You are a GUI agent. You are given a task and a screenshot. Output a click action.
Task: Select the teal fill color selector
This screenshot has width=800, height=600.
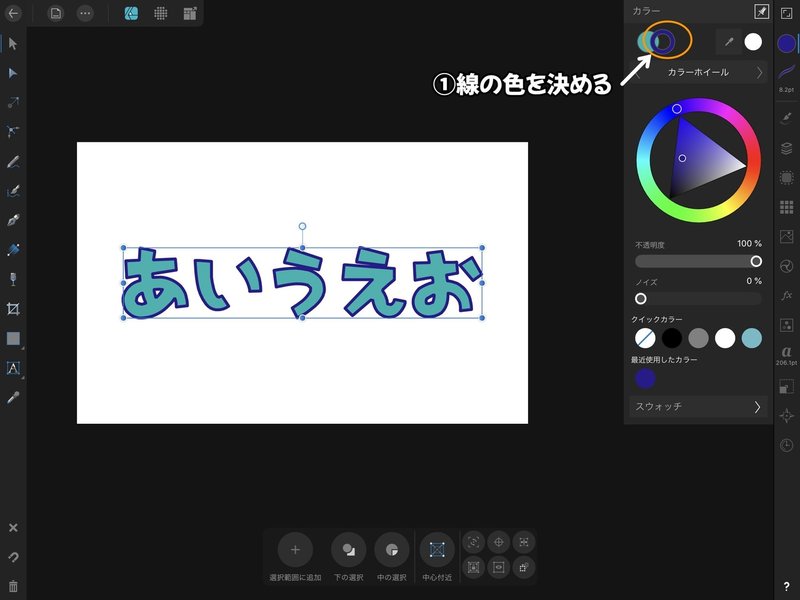[644, 41]
